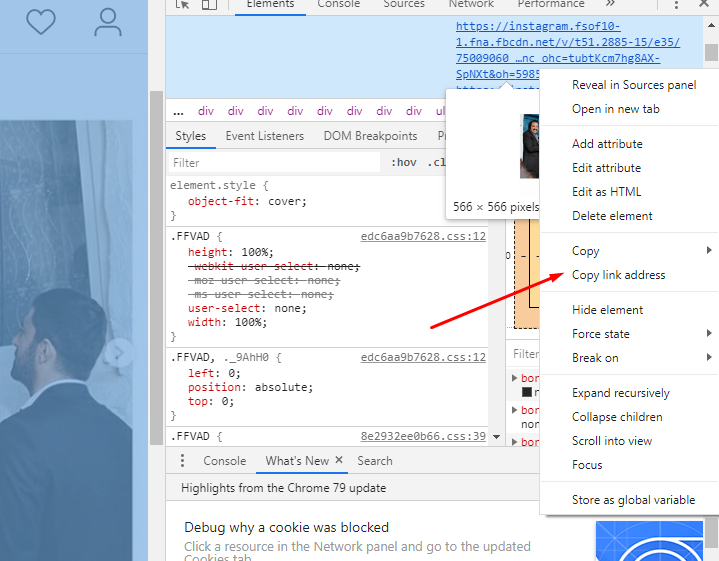Screen dimensions: 719x561
Task: Expand the Break on submenu
Action: [x=629, y=358]
